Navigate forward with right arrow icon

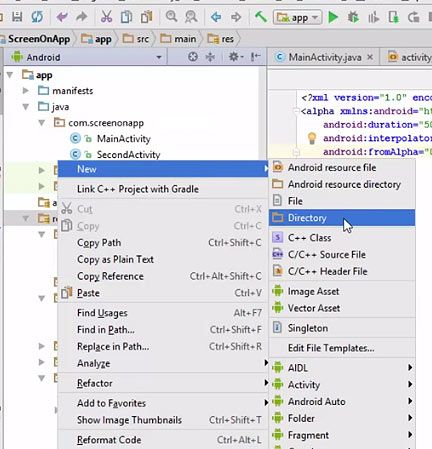tap(236, 17)
